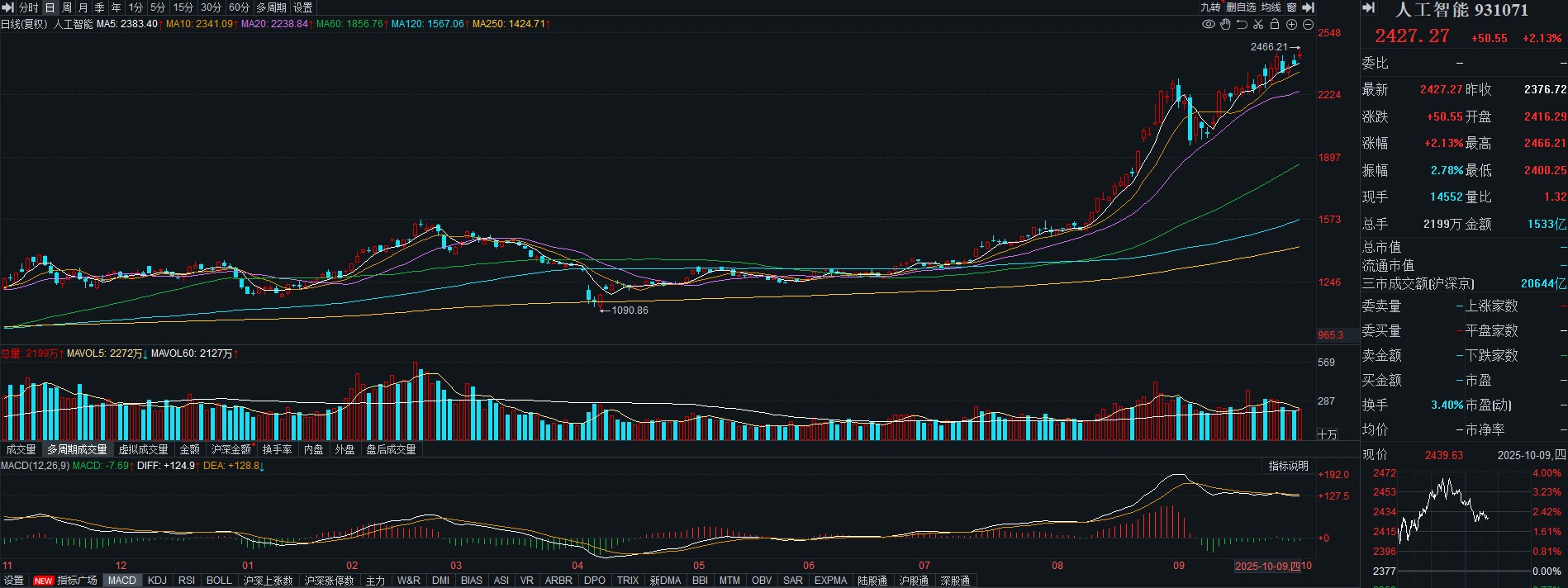Screen dimensions: 1568x588
Task: Click the arrow icon beside 人工智能 931071 title
Action: (x=1369, y=7)
